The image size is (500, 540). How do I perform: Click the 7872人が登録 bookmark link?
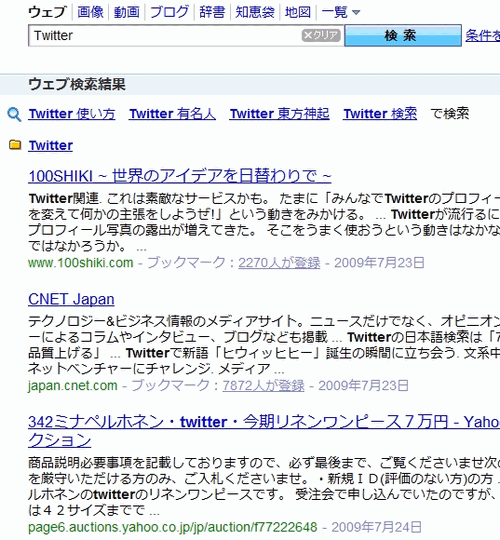point(263,385)
